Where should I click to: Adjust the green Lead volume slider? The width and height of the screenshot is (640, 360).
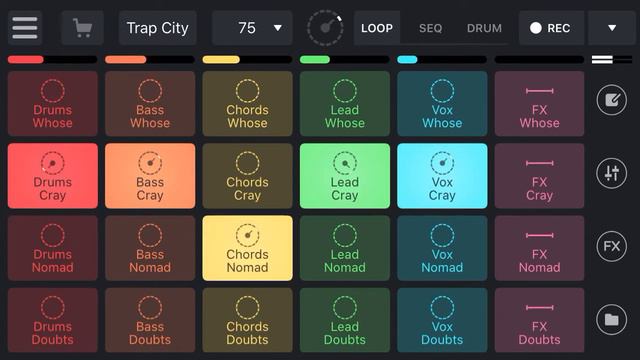[x=345, y=60]
